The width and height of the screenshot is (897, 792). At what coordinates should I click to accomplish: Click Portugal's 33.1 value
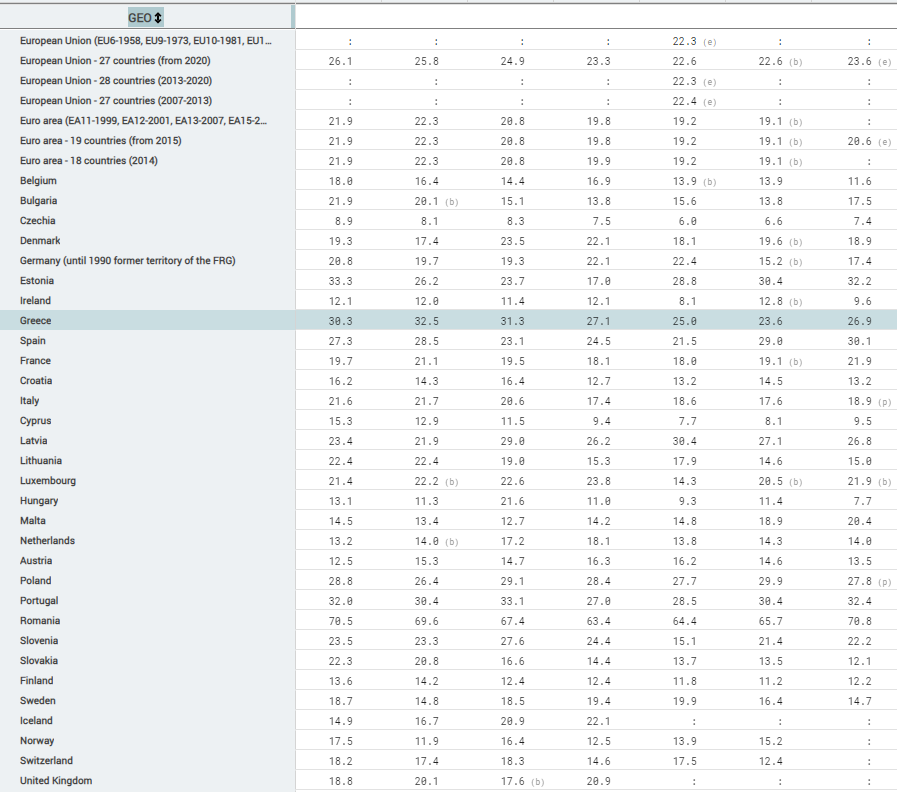(x=513, y=602)
